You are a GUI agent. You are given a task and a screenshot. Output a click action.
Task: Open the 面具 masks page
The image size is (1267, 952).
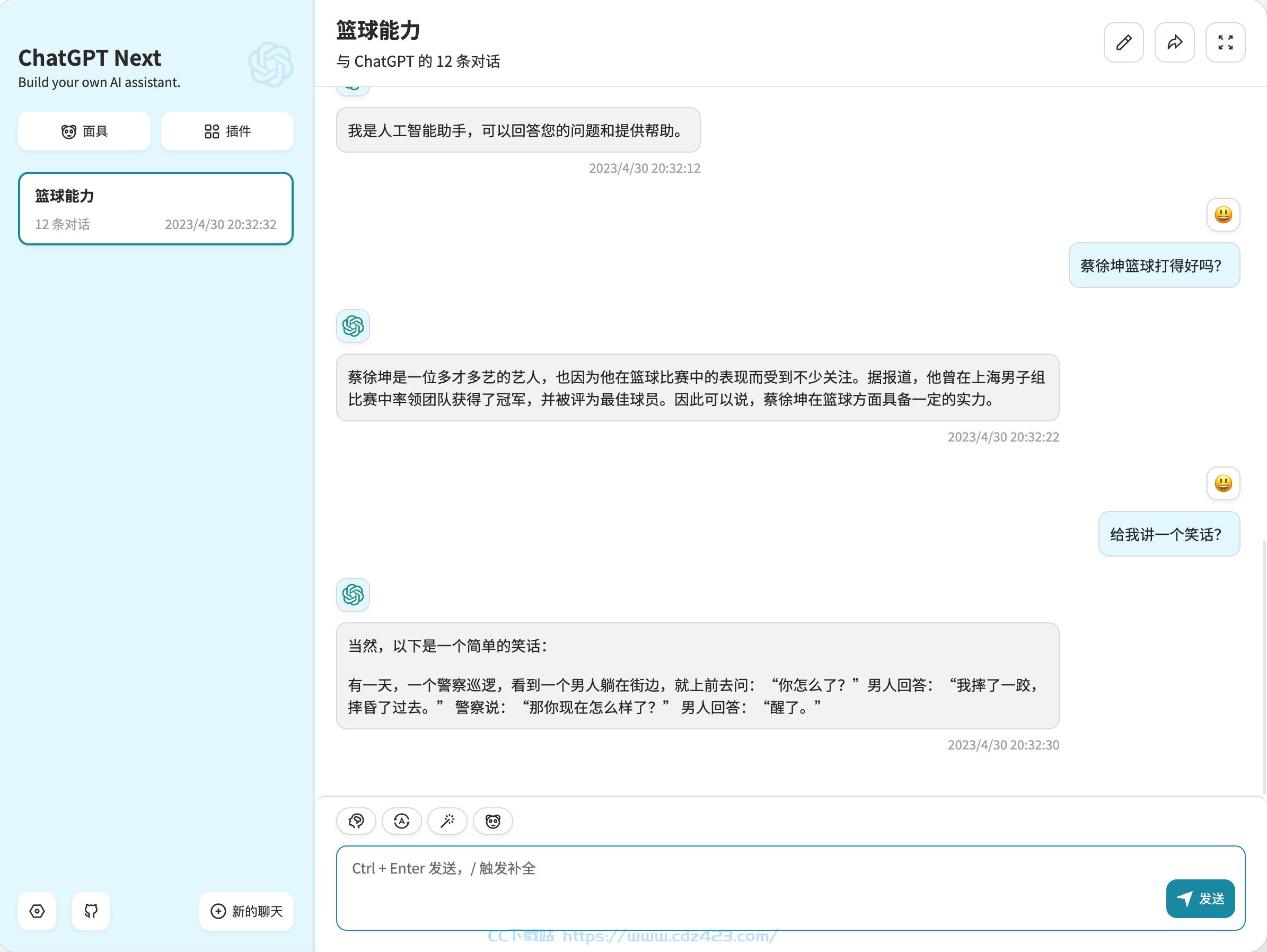84,131
